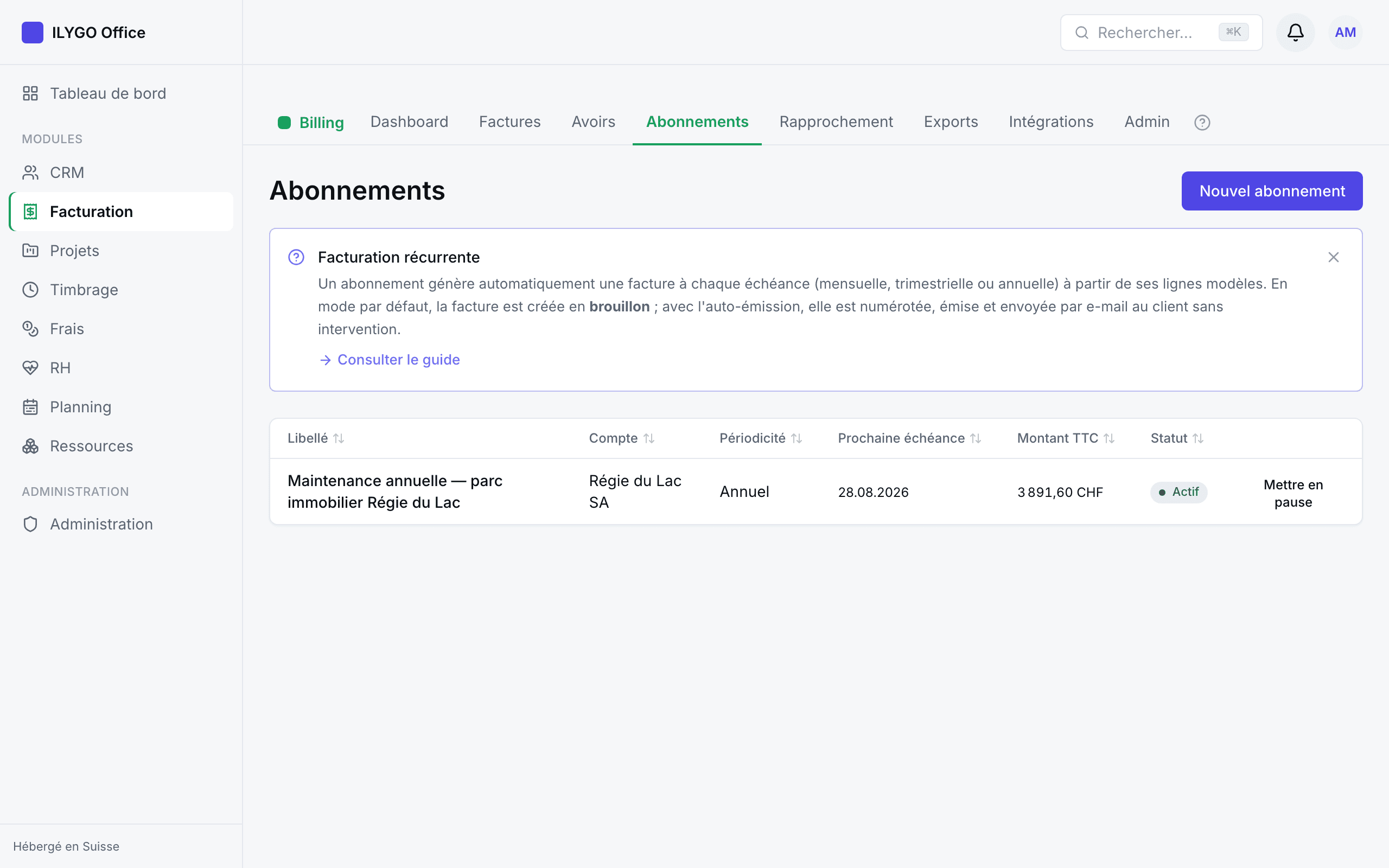Click the Projets folder icon
This screenshot has width=1389, height=868.
pos(30,251)
